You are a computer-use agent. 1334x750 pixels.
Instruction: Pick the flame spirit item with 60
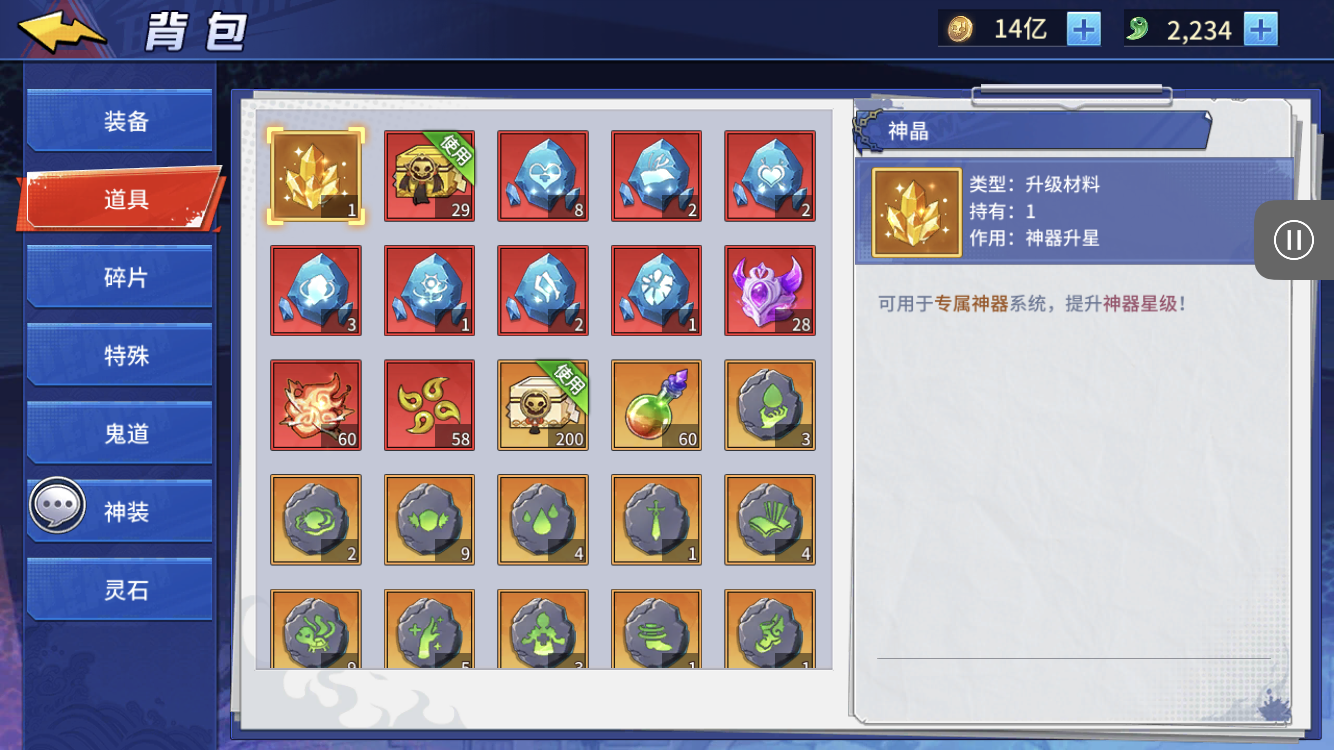tap(316, 405)
